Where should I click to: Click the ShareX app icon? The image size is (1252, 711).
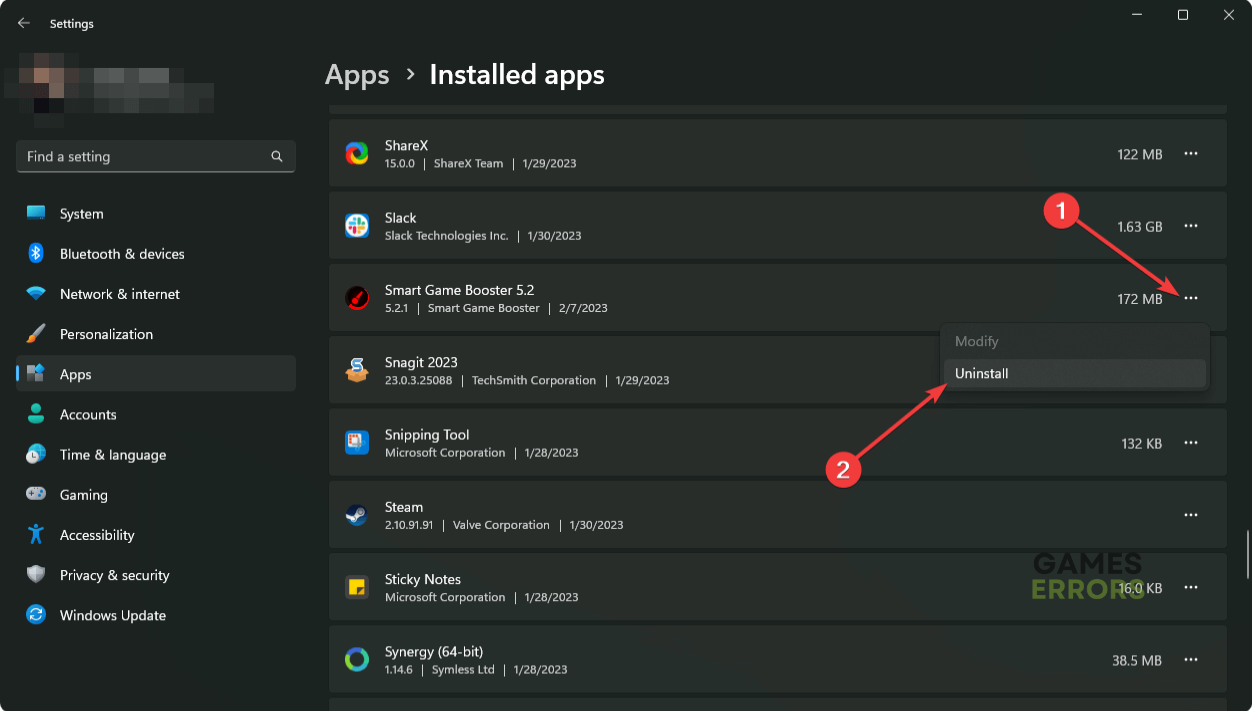(357, 154)
